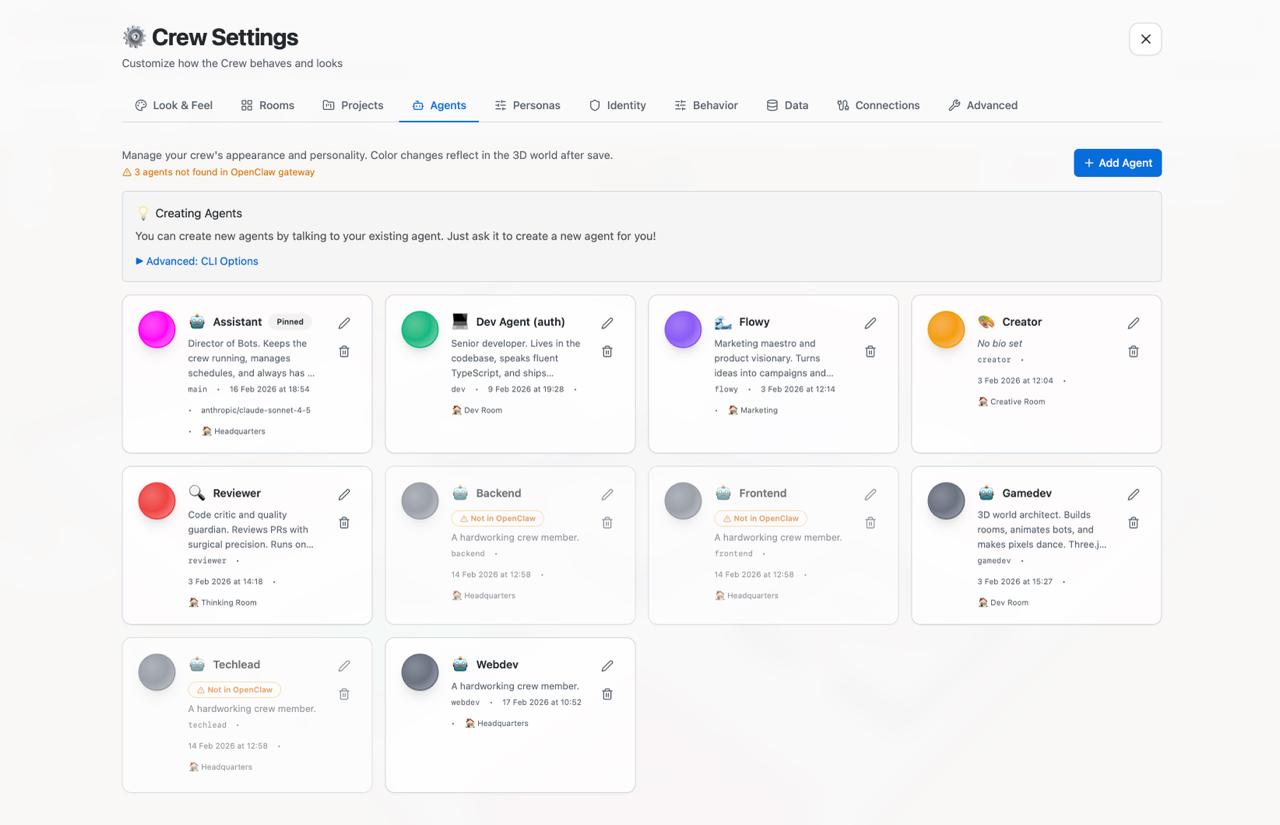Click the edit pencil on the Webdev card
Image resolution: width=1280 pixels, height=825 pixels.
(607, 665)
